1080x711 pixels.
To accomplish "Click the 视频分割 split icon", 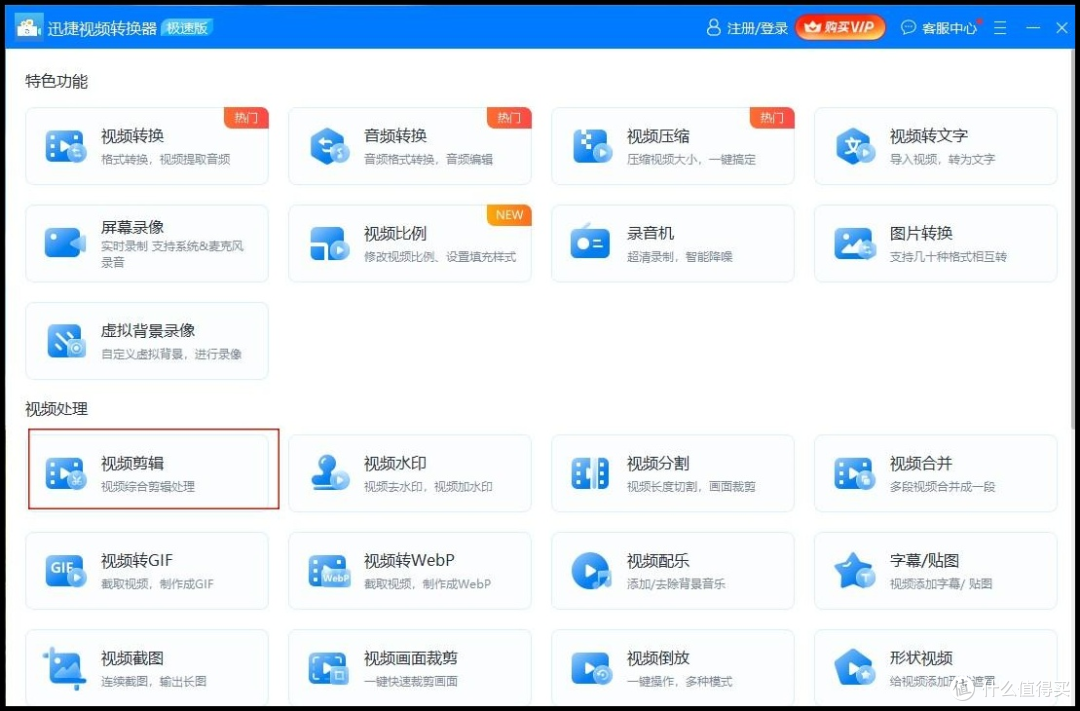I will coord(590,474).
